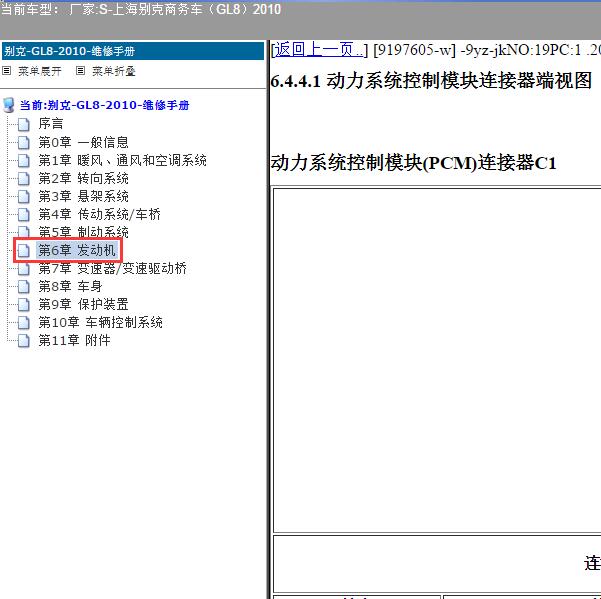
Task: Click the page icon for 第2章 转向系统
Action: (x=24, y=179)
